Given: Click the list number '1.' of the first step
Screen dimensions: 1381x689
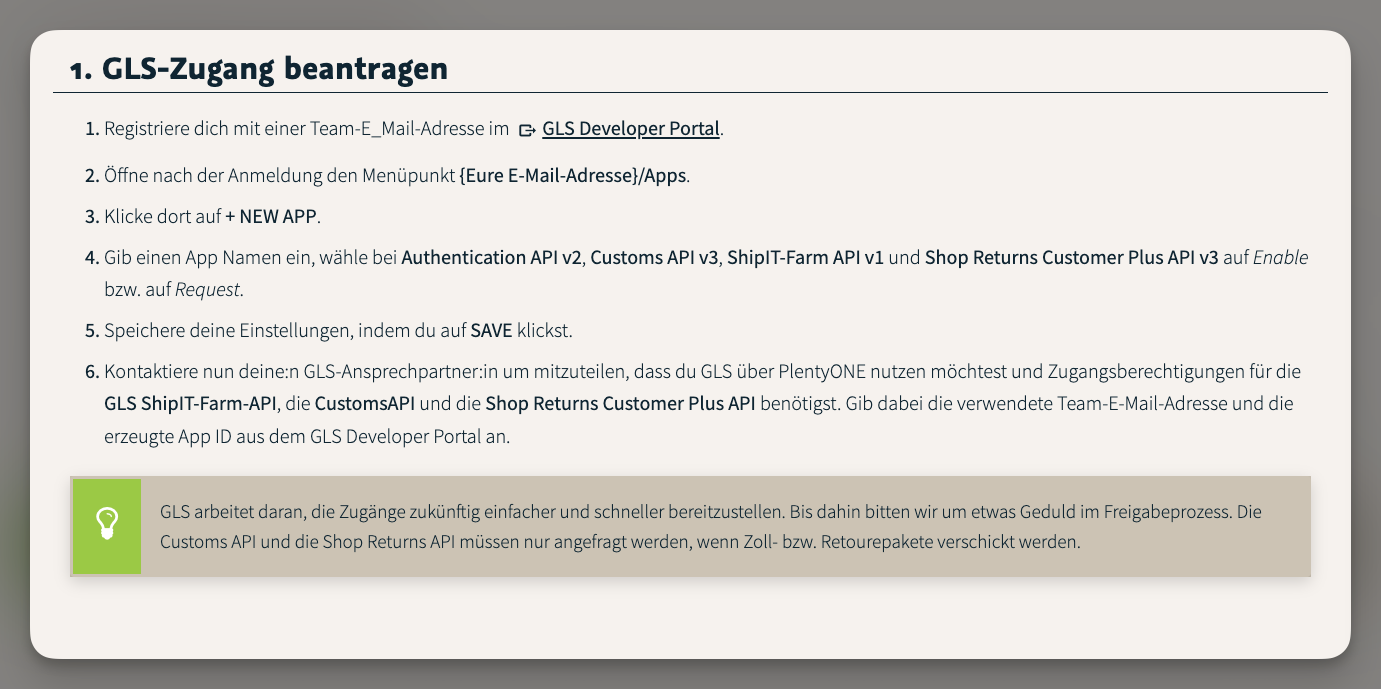Looking at the screenshot, I should 92,129.
